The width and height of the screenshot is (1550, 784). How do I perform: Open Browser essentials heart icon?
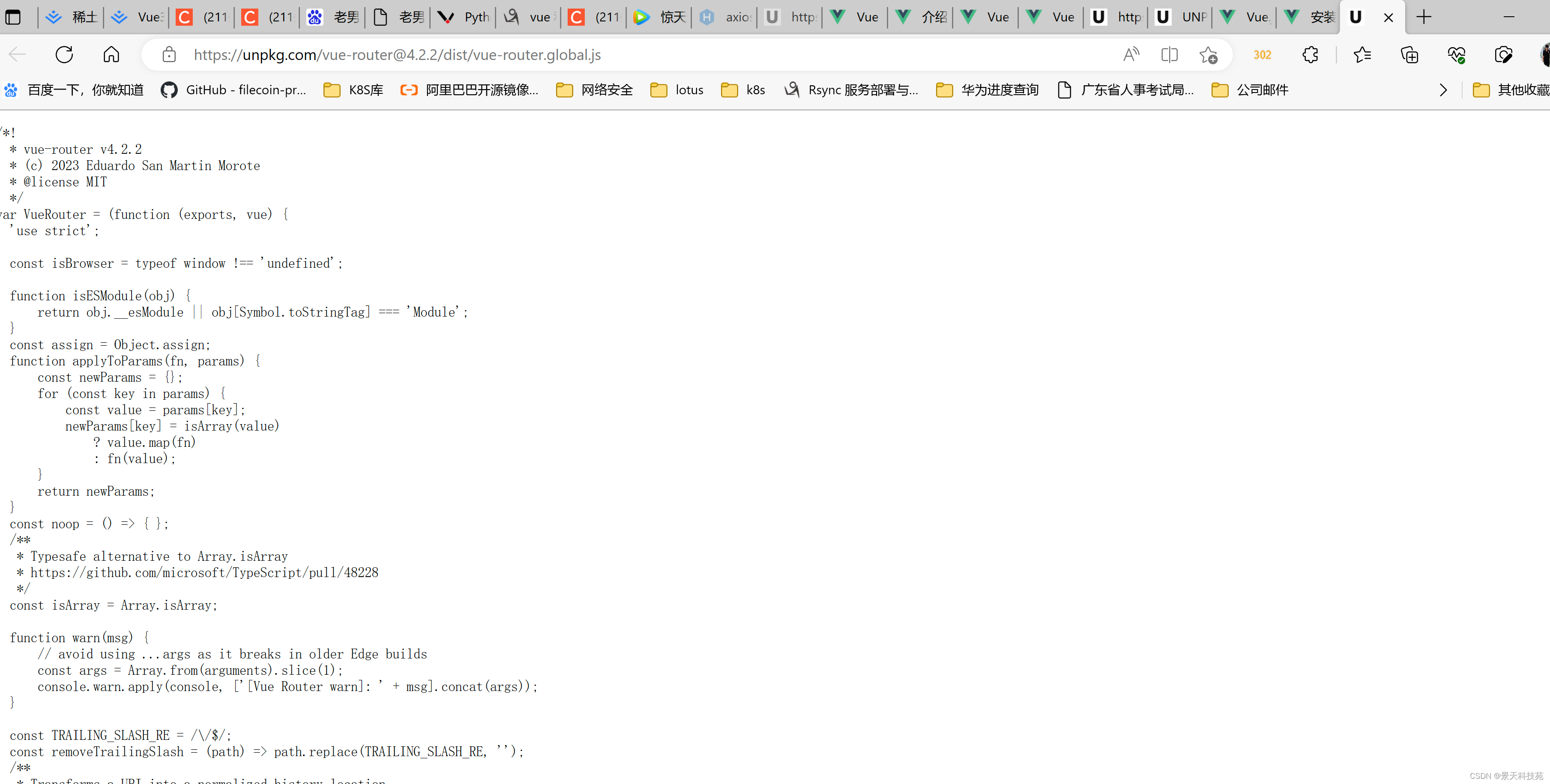[x=1456, y=55]
